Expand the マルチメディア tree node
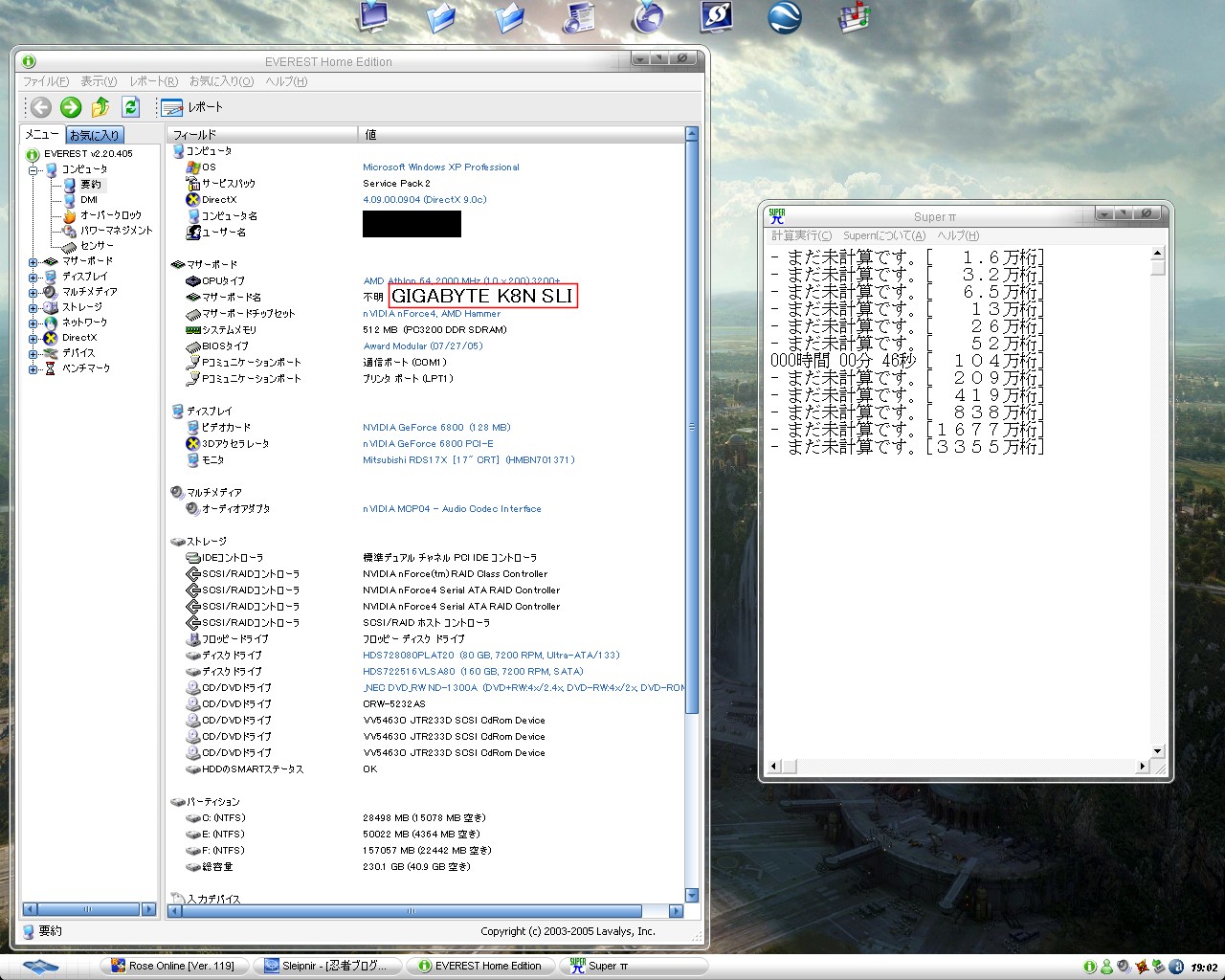 (33, 293)
